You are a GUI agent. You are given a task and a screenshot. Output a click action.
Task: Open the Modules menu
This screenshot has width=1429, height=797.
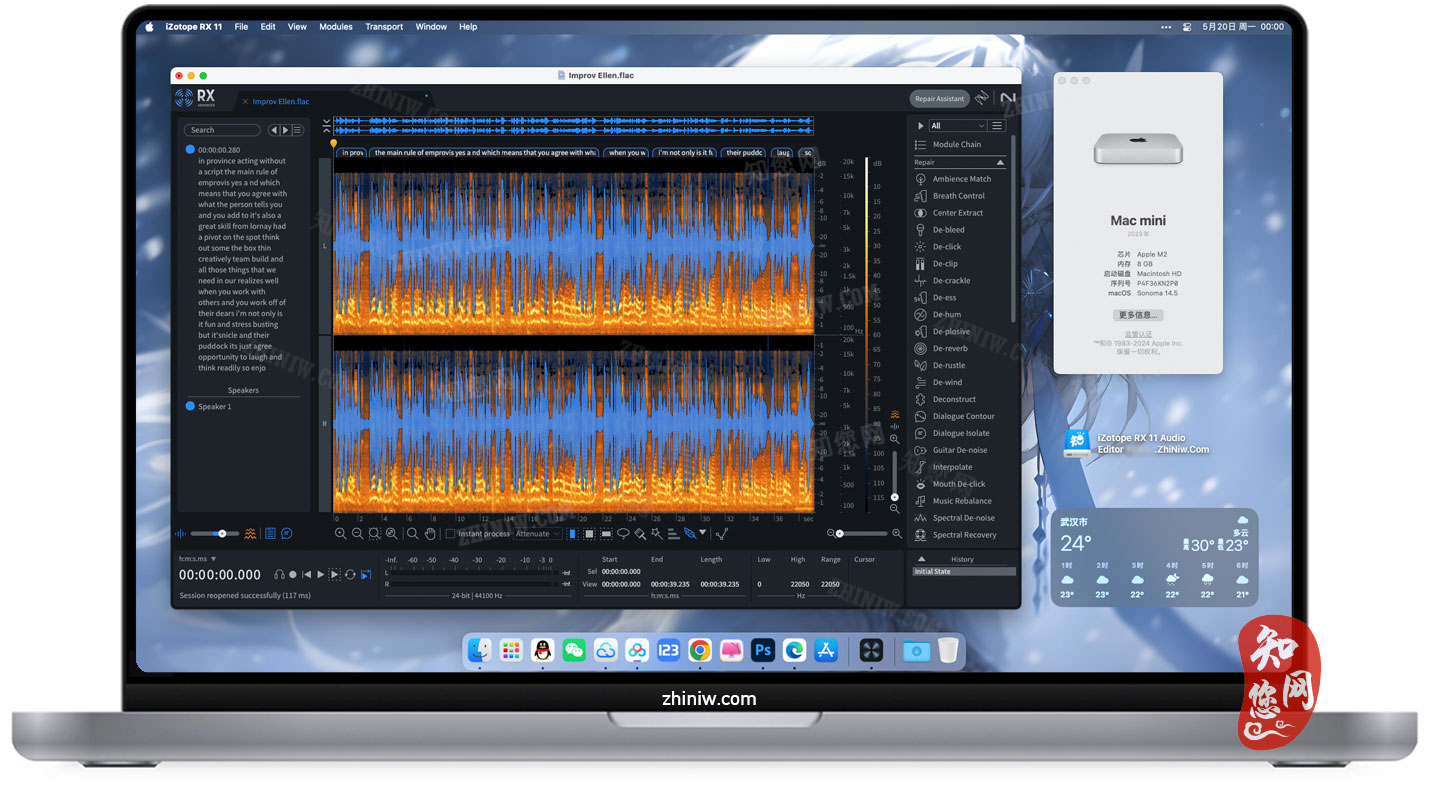pos(336,27)
